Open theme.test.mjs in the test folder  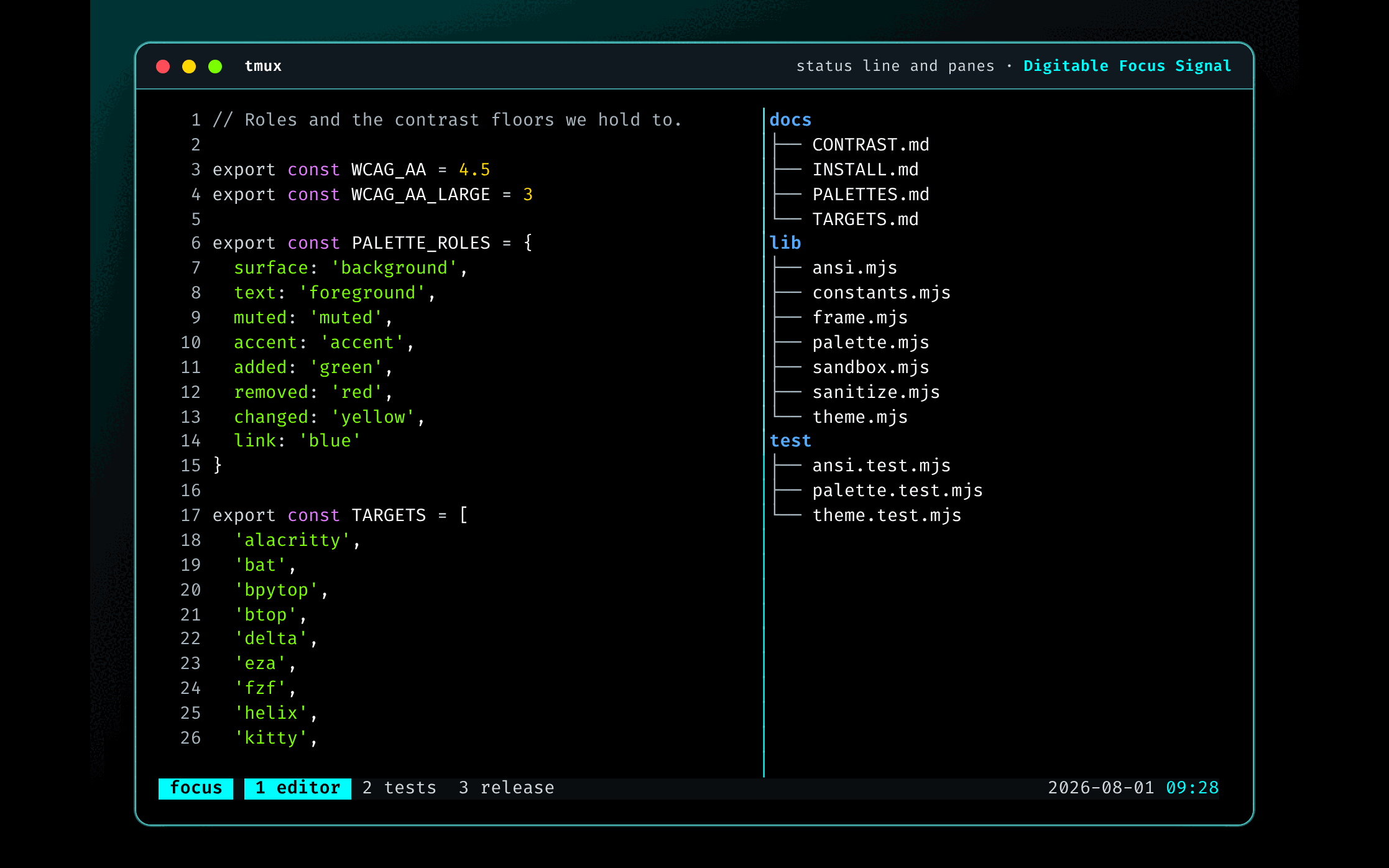(887, 515)
